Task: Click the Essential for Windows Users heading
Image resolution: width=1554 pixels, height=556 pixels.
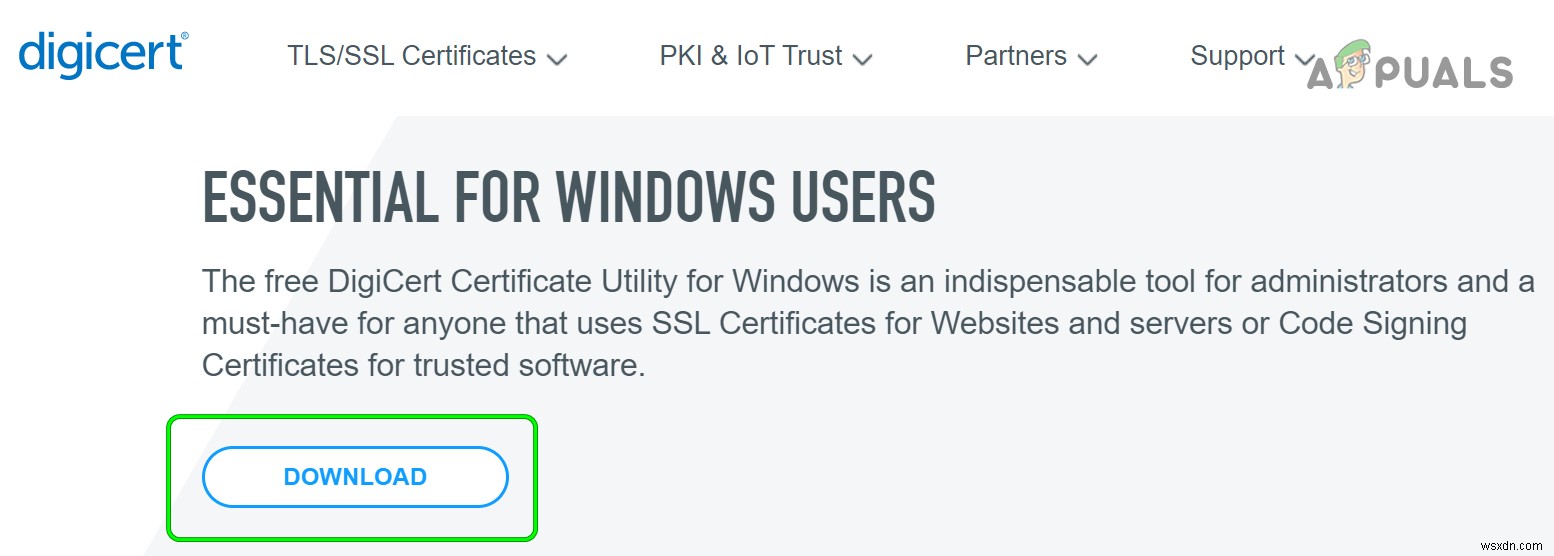Action: pyautogui.click(x=568, y=197)
